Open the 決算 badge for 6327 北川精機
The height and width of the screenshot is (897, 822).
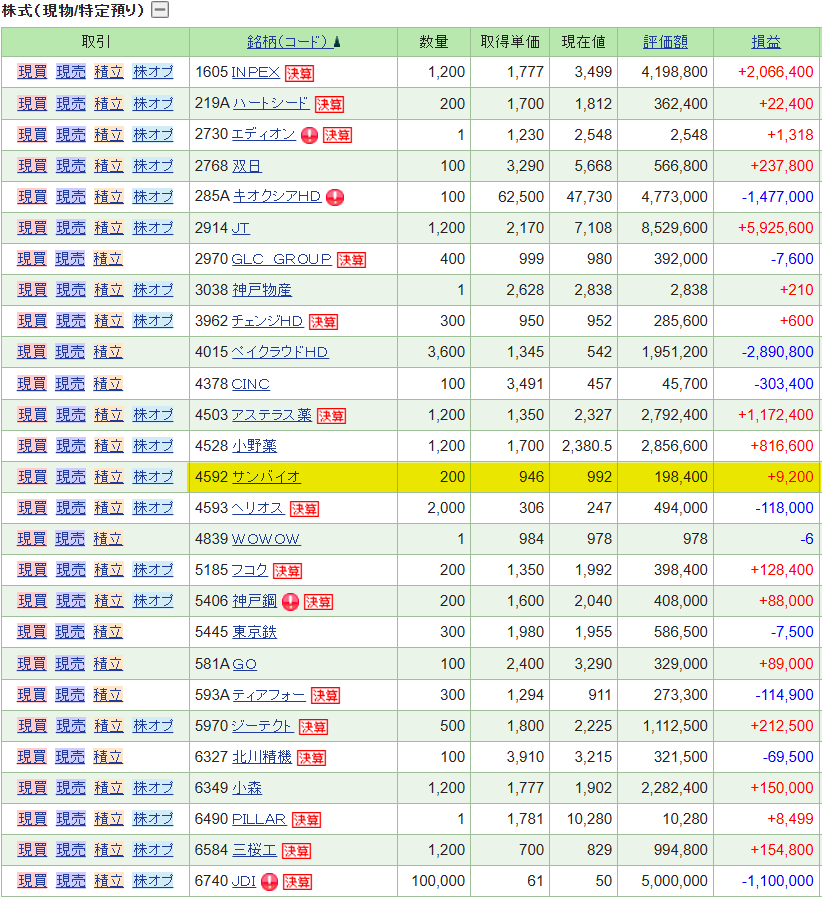[311, 758]
